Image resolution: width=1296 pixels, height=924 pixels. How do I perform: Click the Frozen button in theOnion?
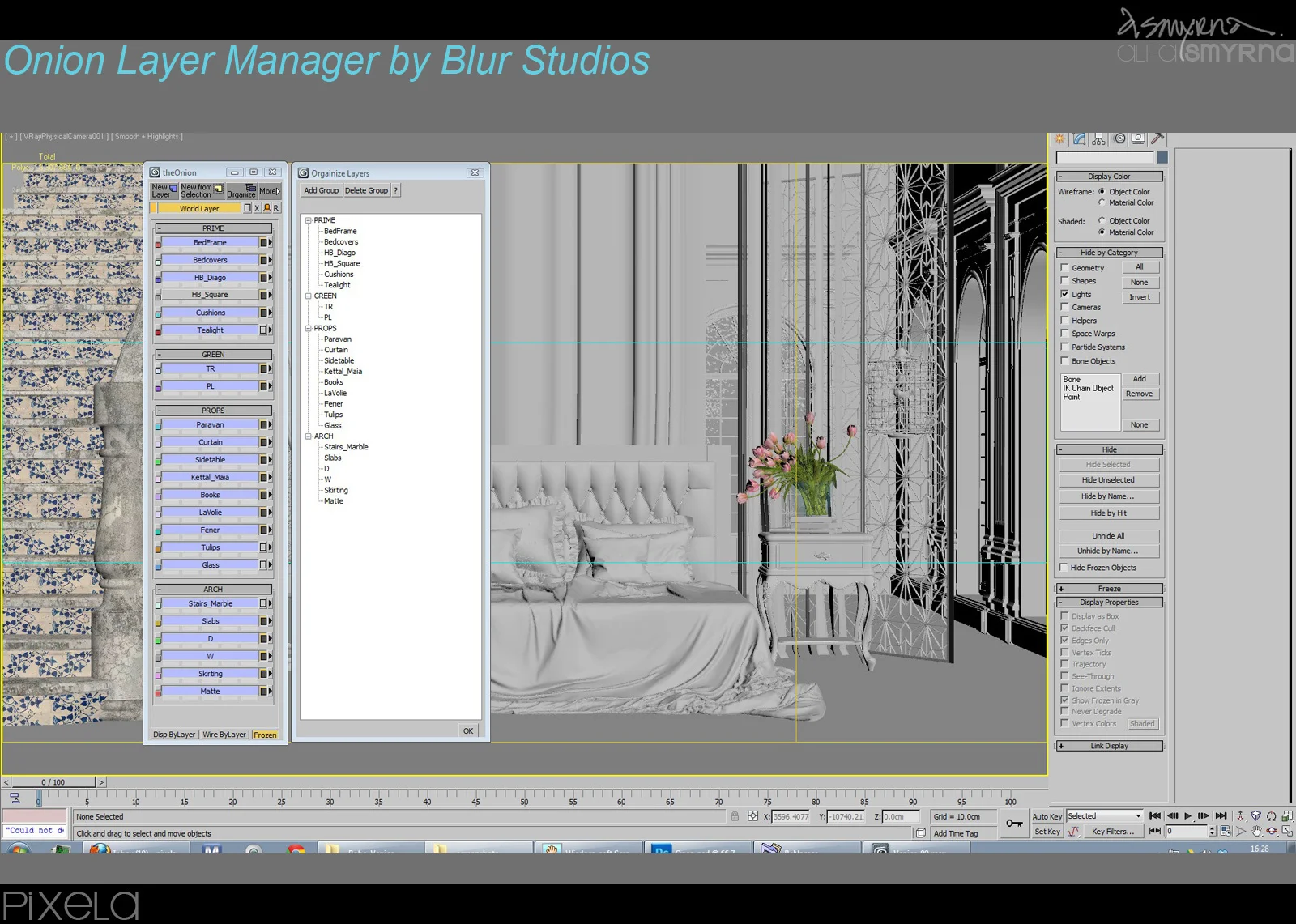point(265,735)
